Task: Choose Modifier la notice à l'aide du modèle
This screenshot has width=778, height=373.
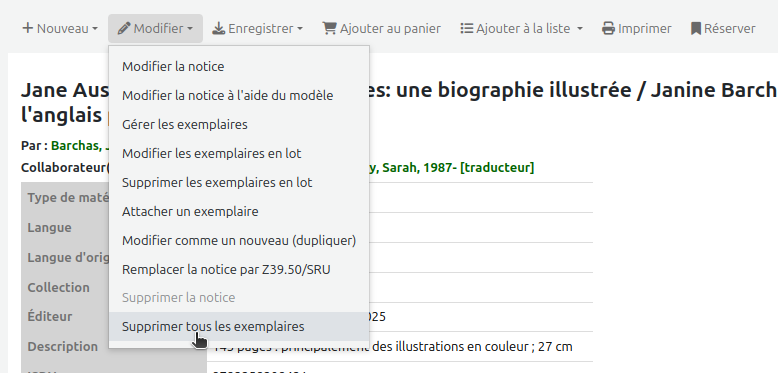Action: point(239,95)
